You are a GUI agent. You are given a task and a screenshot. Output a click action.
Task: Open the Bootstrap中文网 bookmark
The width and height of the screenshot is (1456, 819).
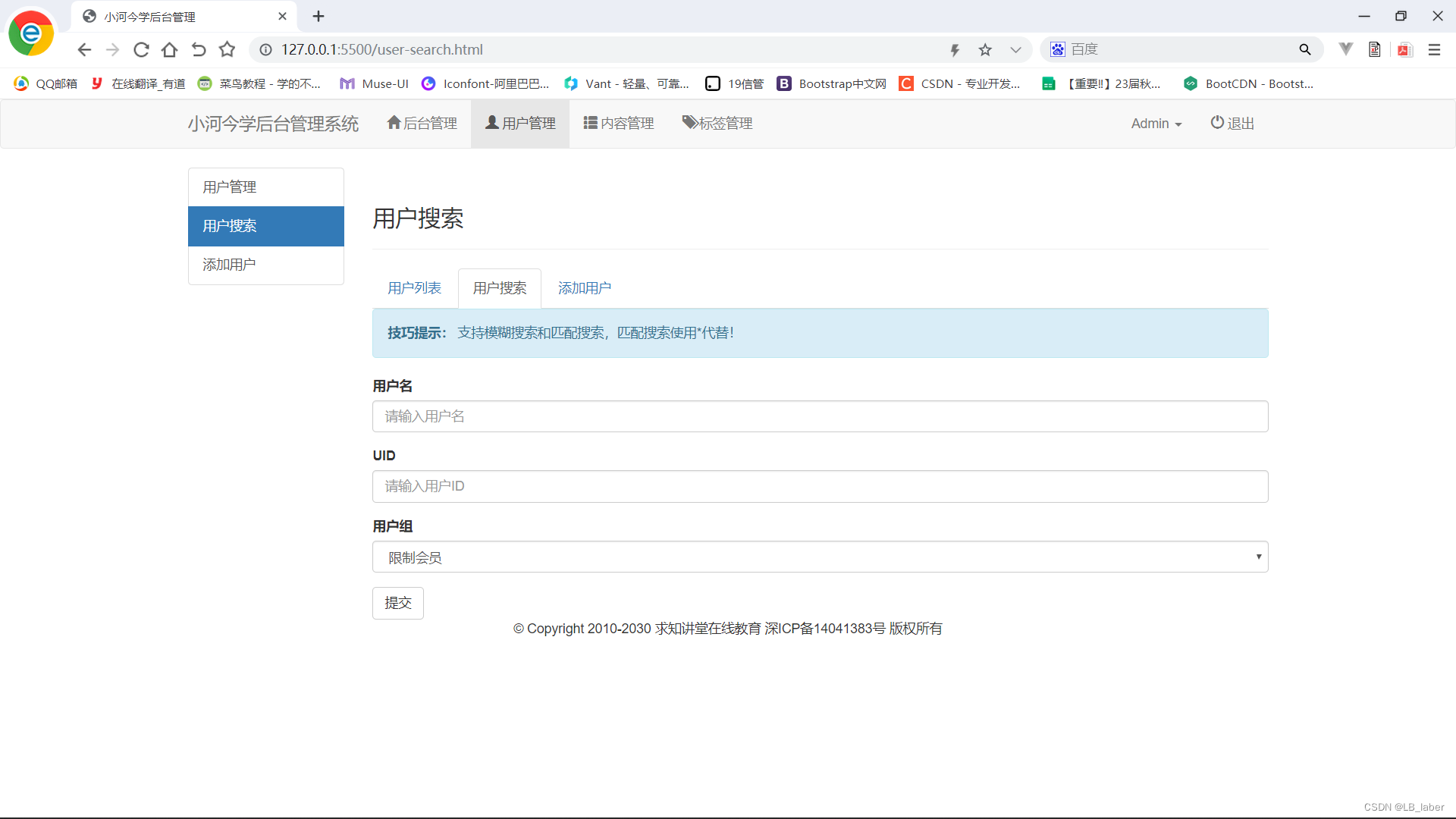point(832,83)
